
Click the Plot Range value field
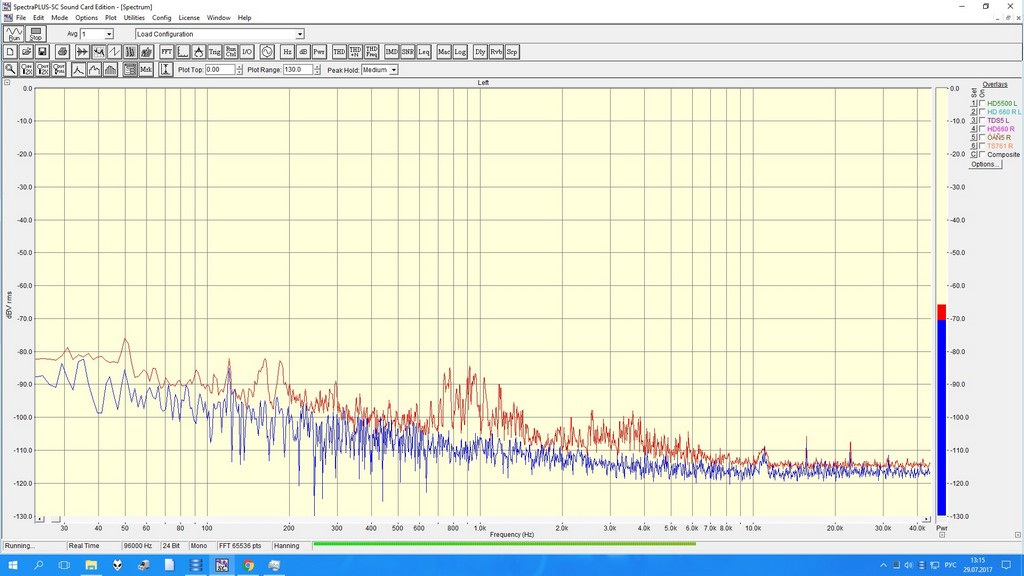click(298, 69)
